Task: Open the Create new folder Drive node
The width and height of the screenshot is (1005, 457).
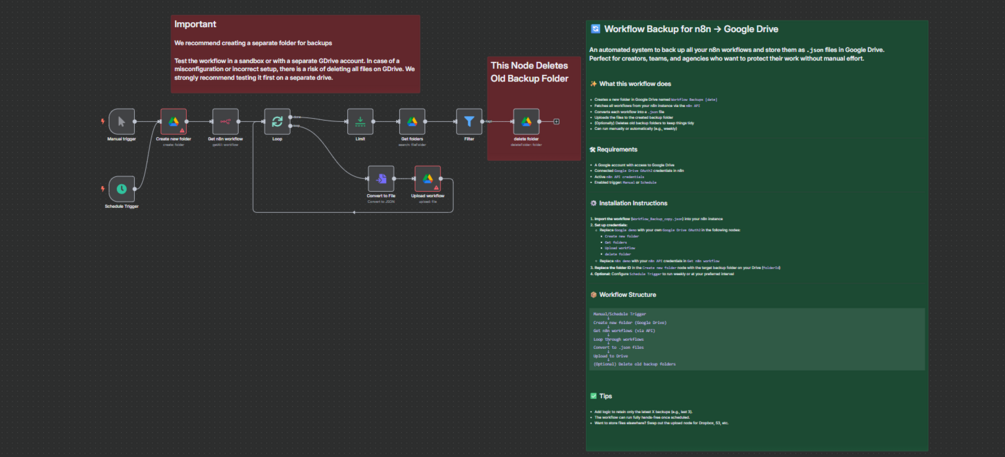Action: tap(173, 121)
